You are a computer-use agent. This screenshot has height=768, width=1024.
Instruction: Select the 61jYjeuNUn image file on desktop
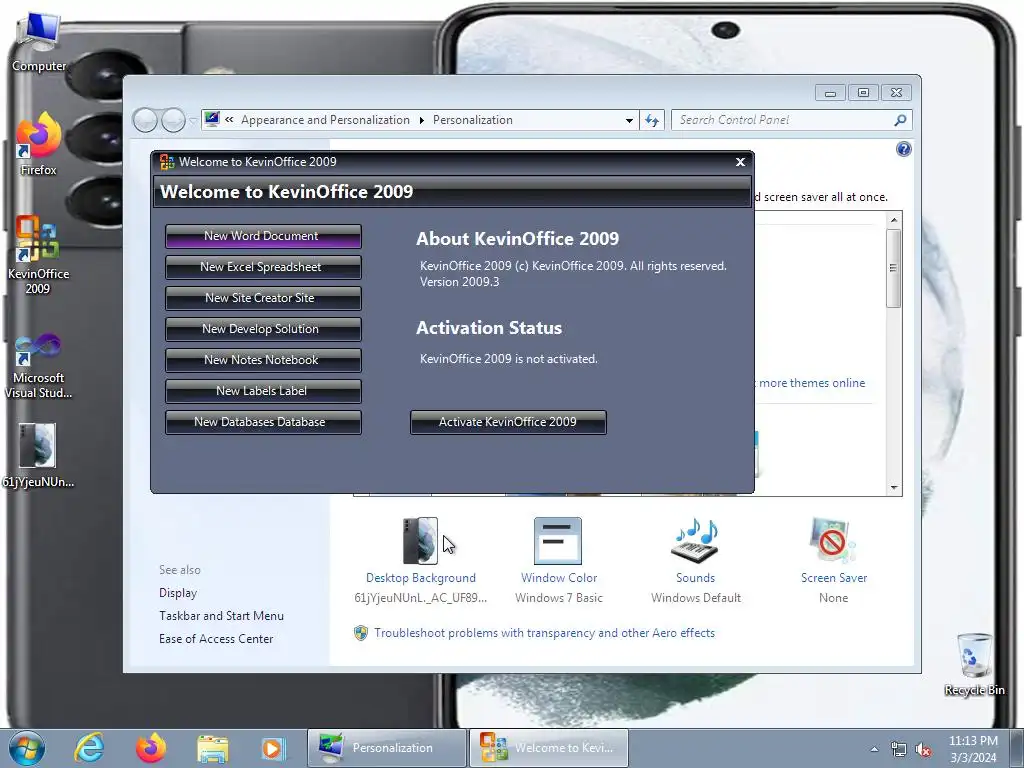click(x=38, y=456)
